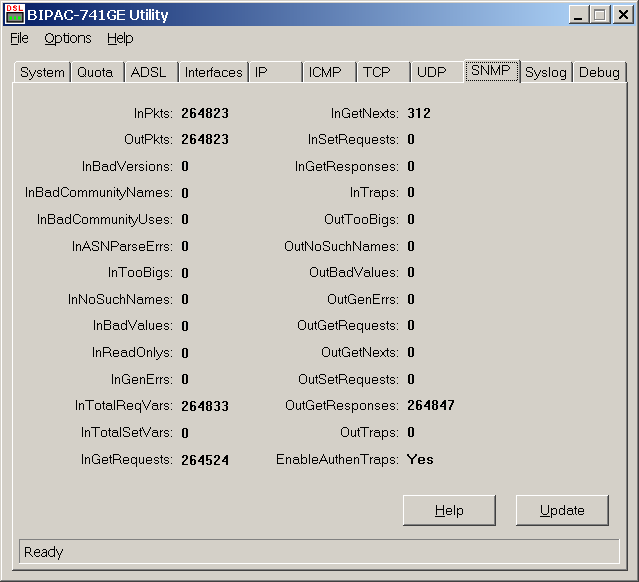
Task: Click the OutNoSuchNames label
Action: pyautogui.click(x=342, y=246)
